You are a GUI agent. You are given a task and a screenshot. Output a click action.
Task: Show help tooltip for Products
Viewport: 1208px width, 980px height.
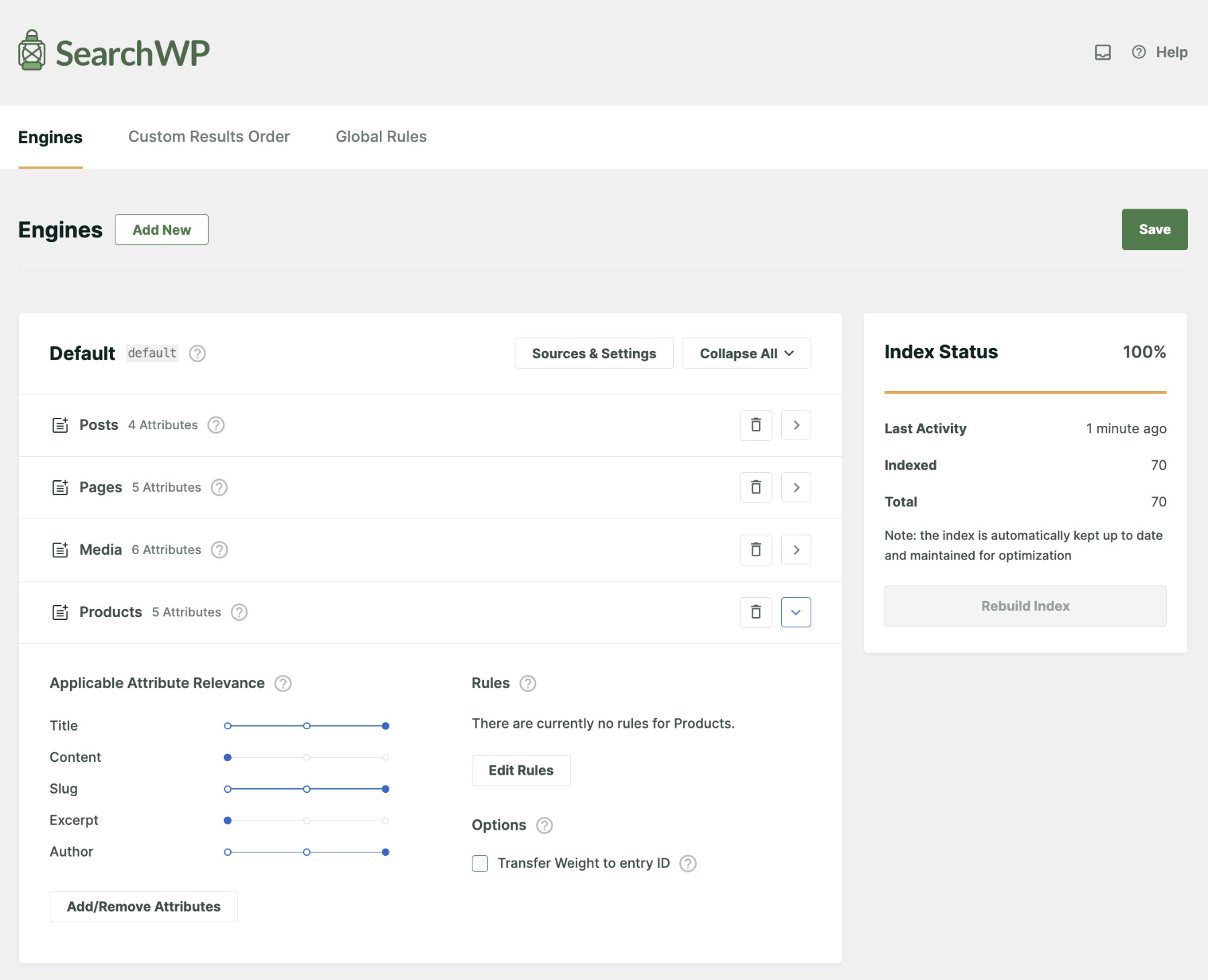(240, 612)
